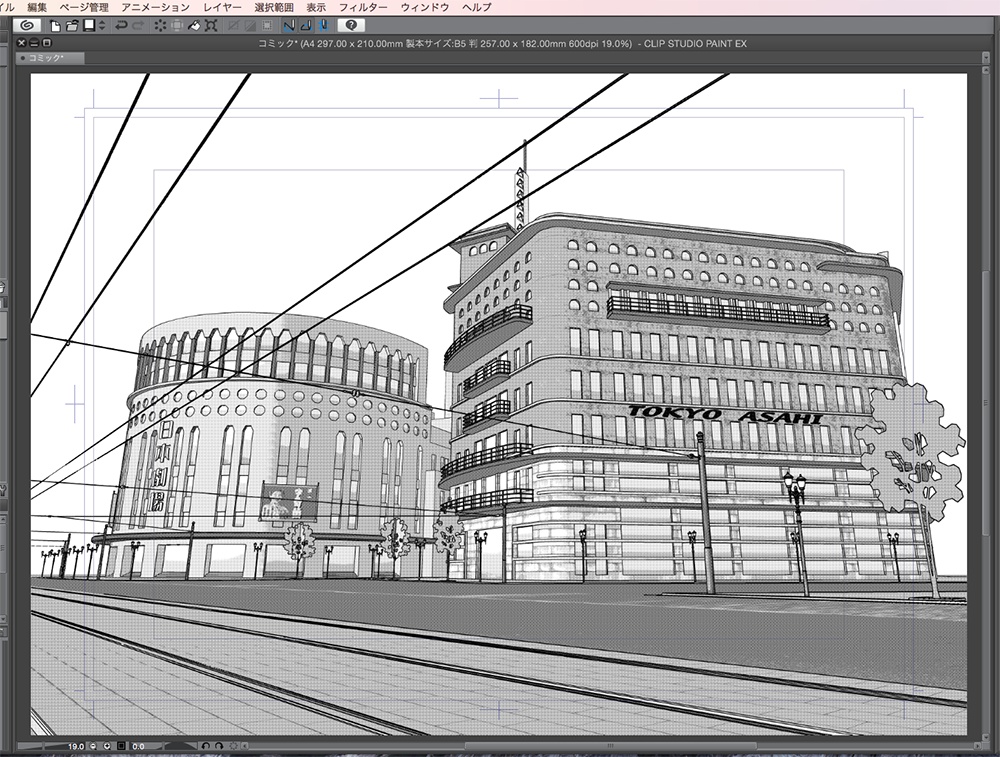
Task: Open CLIP STUDIO help icon
Action: tap(351, 26)
